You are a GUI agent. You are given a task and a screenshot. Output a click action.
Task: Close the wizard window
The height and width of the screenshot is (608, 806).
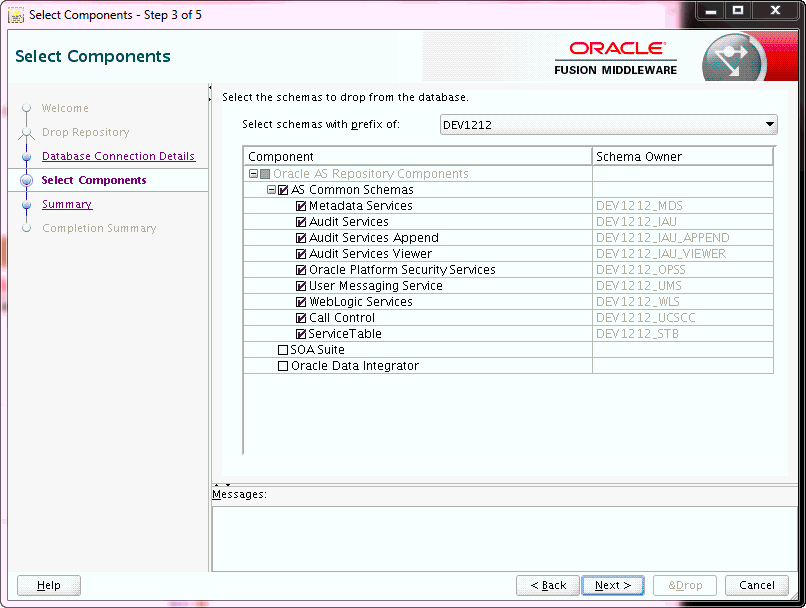coord(776,11)
